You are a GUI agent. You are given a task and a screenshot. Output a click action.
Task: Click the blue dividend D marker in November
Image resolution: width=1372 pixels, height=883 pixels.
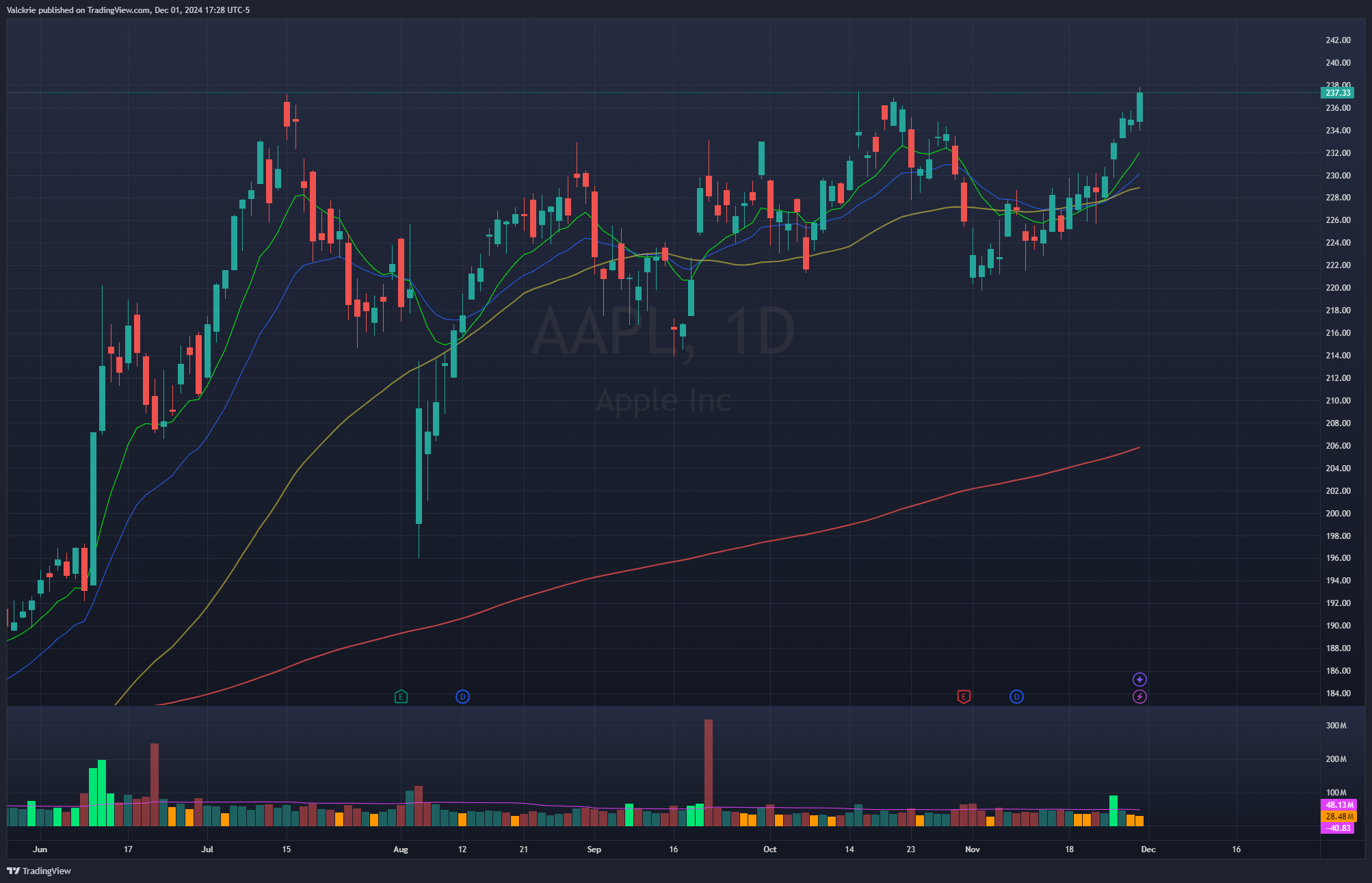click(1016, 697)
